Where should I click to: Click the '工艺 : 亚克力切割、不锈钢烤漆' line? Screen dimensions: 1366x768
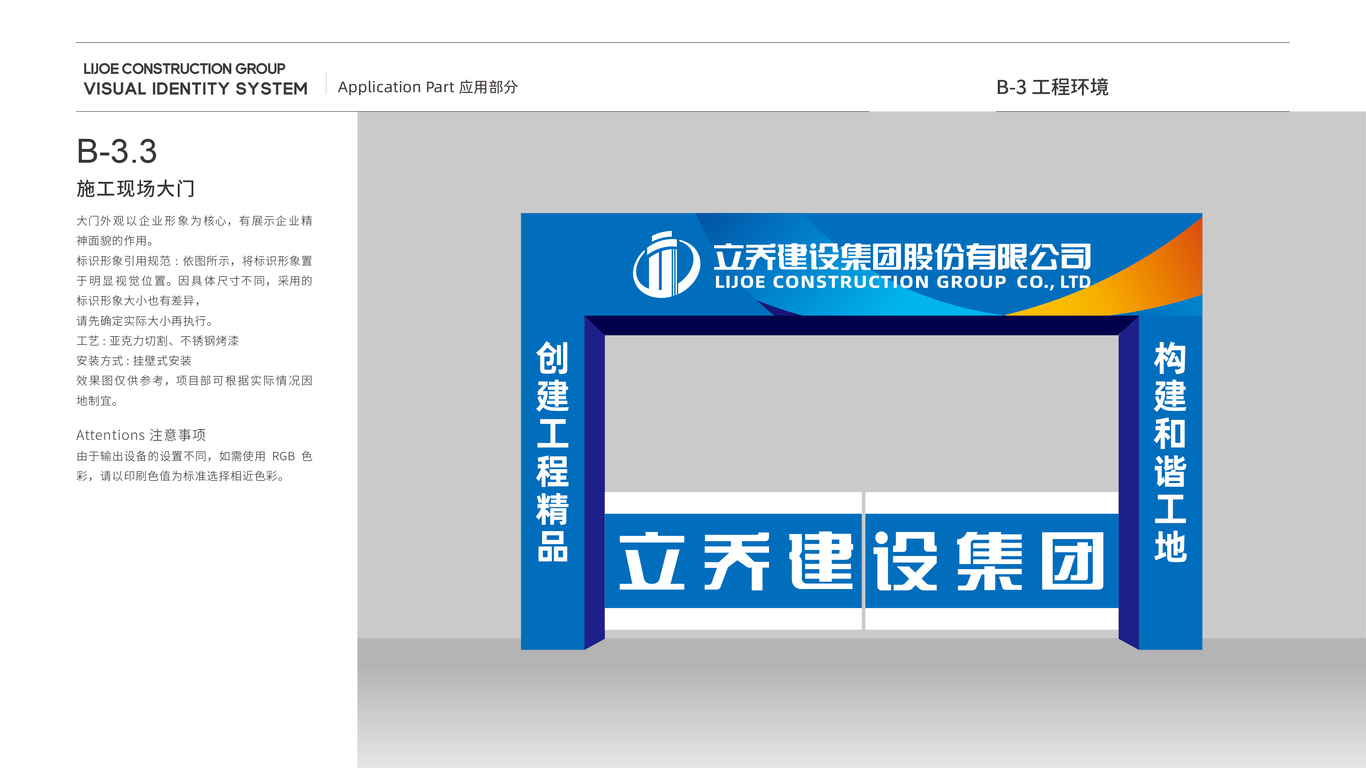coord(157,341)
